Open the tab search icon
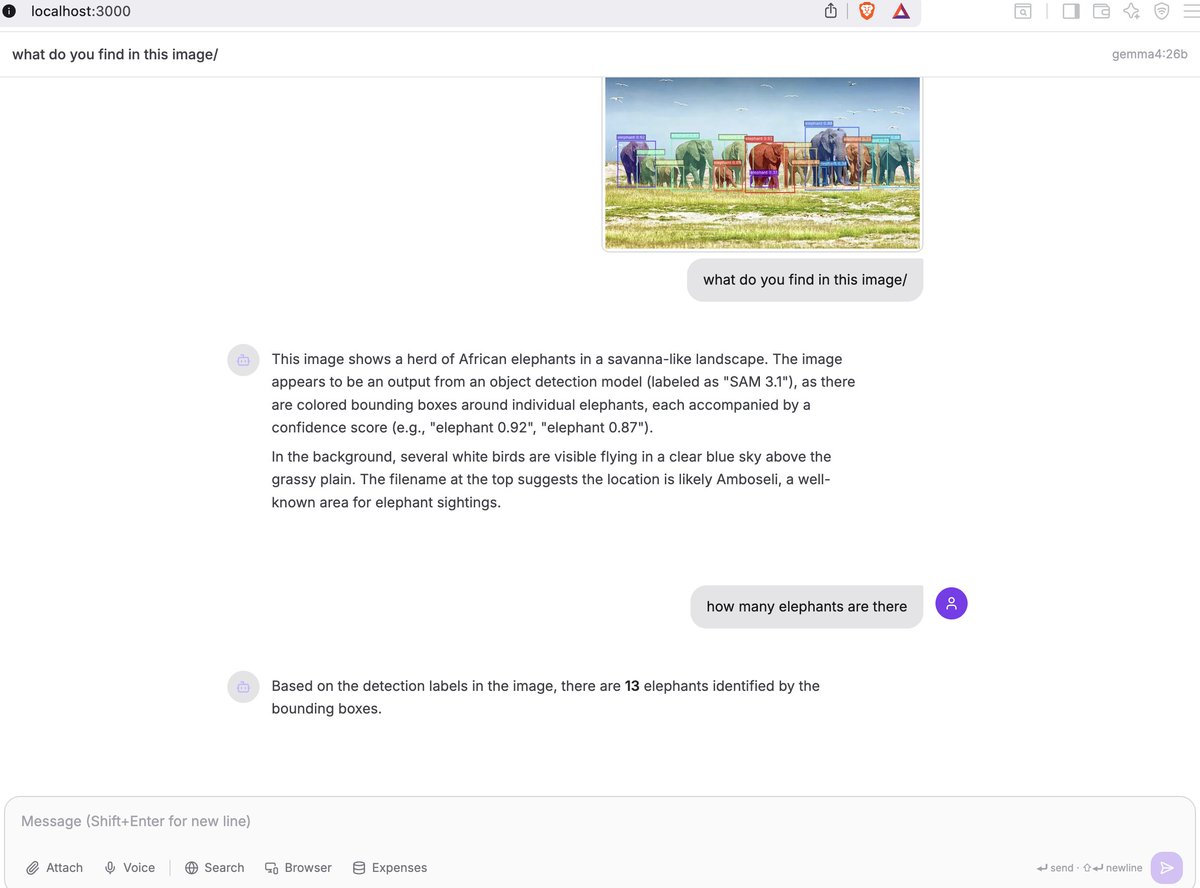This screenshot has width=1200, height=888. tap(1023, 12)
